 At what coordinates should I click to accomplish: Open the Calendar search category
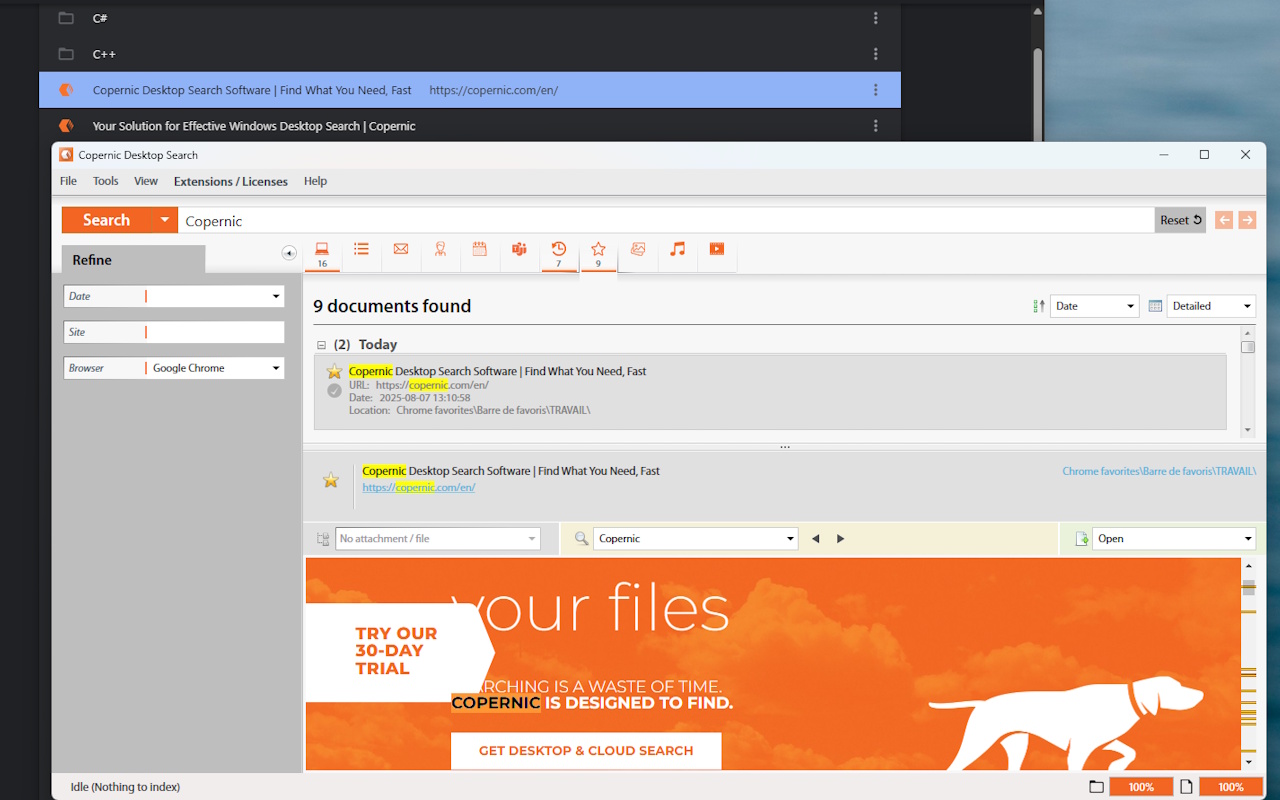click(479, 250)
